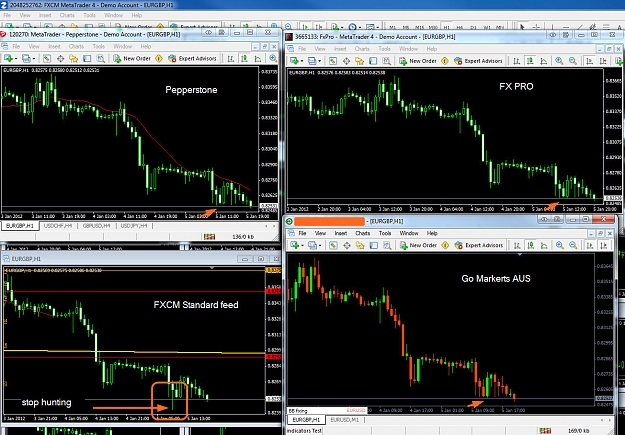Switch to the GBPUSD,H4 chart tab in Pepperstone
This screenshot has height=435, width=625.
(x=96, y=226)
